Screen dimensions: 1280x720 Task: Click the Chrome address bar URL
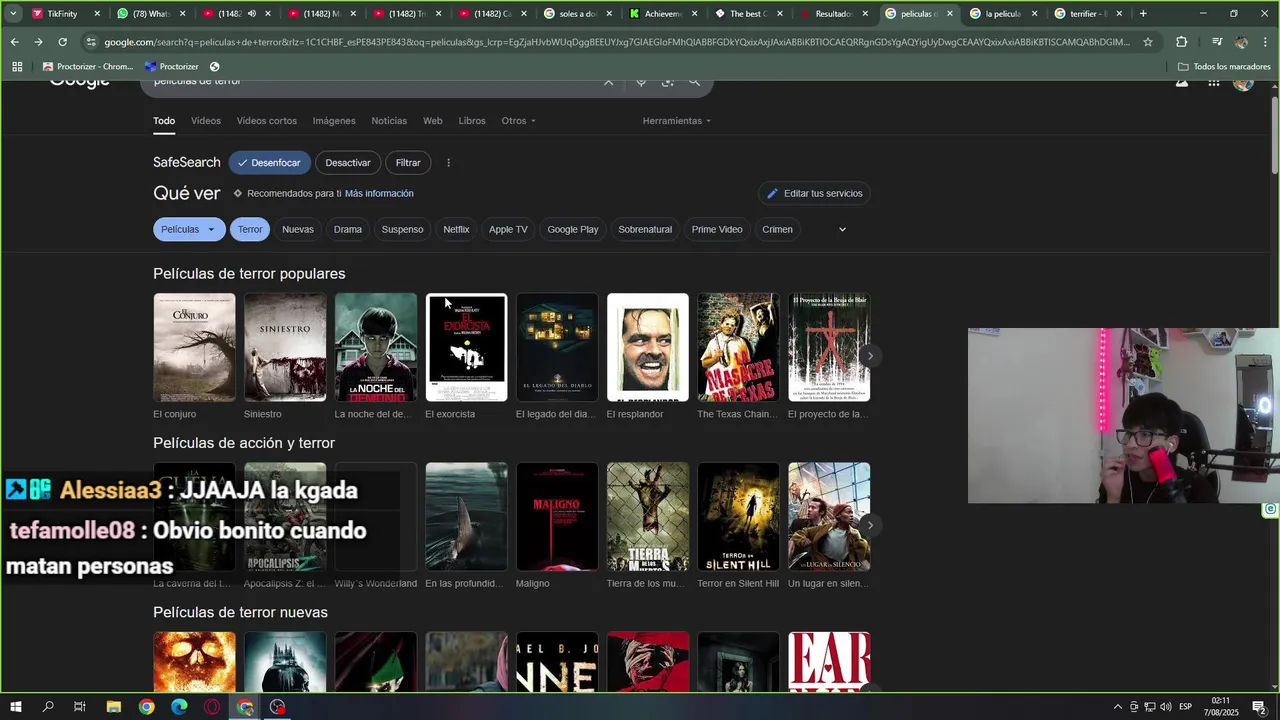pos(615,42)
